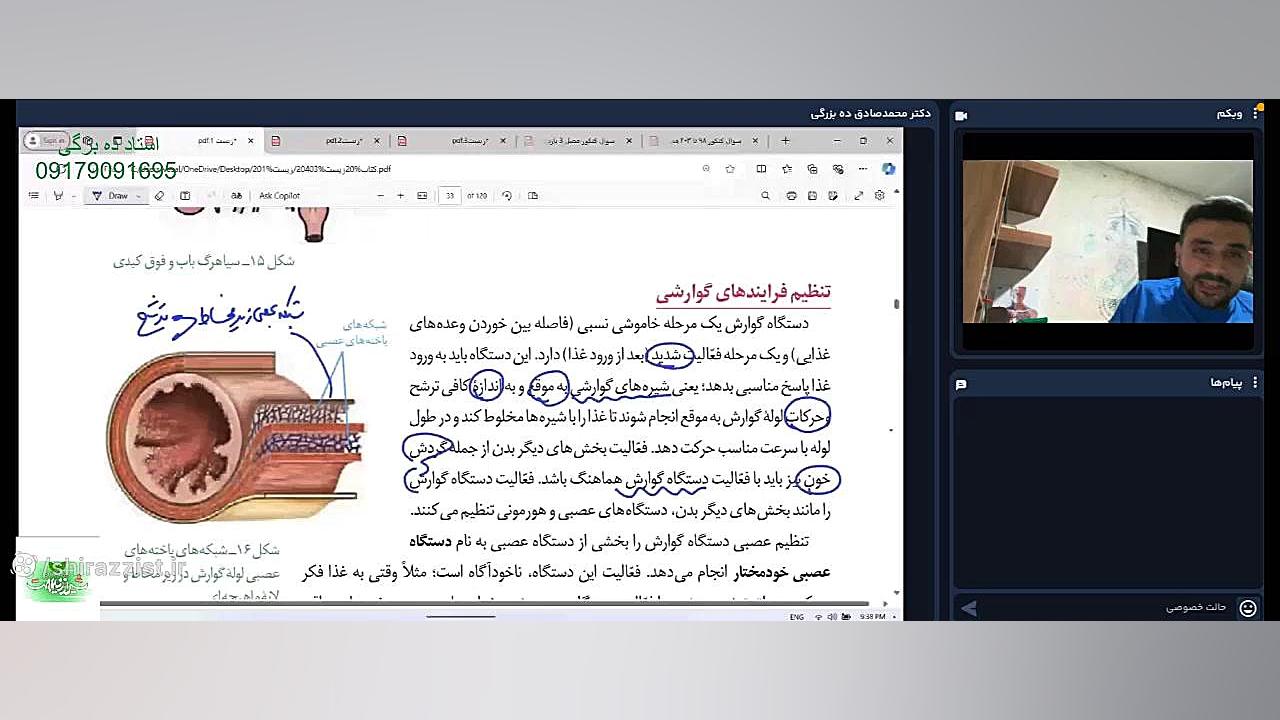Screen dimensions: 1280x720
Task: Click the webcam video of the presenter
Action: 1107,241
